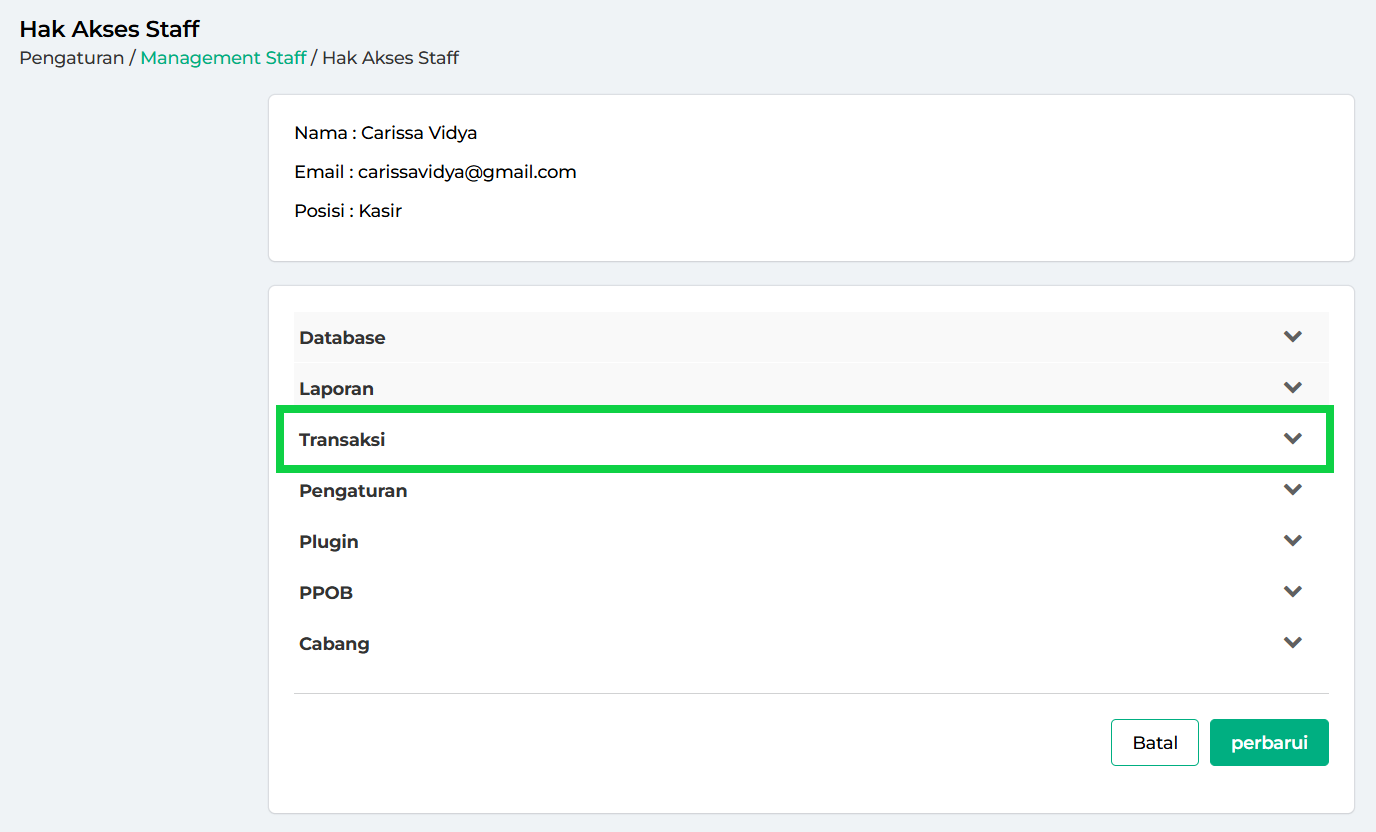Click the green perbarui button

1268,743
